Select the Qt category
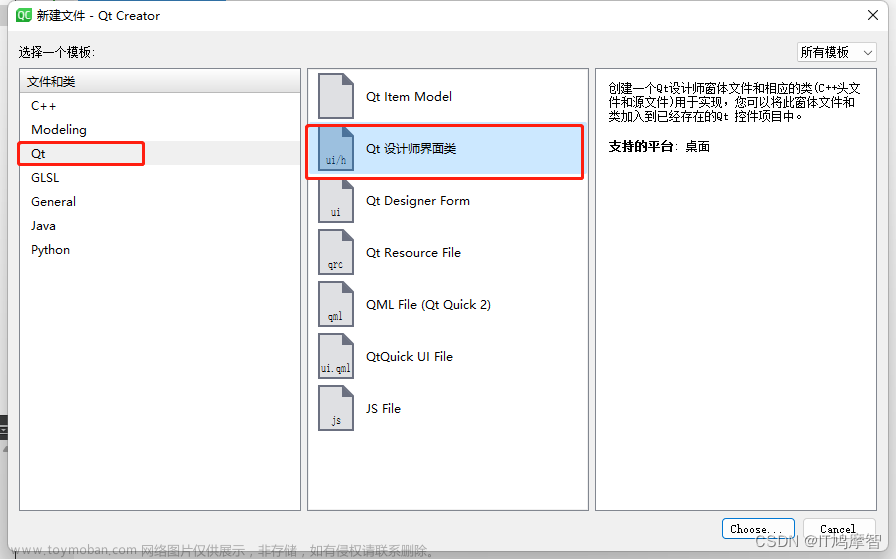 pos(160,154)
